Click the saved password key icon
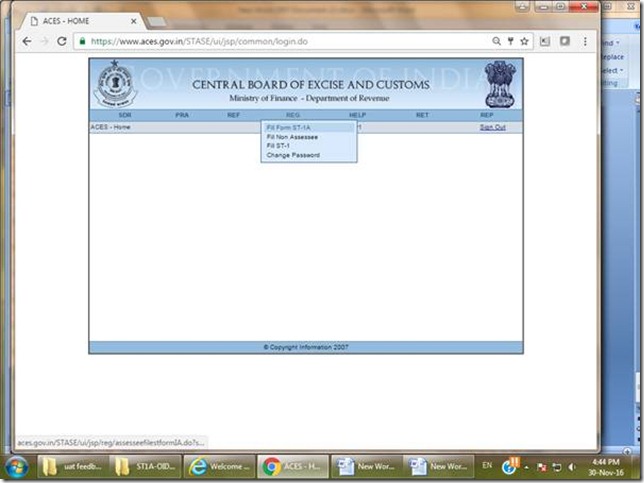This screenshot has width=644, height=483. tap(511, 41)
